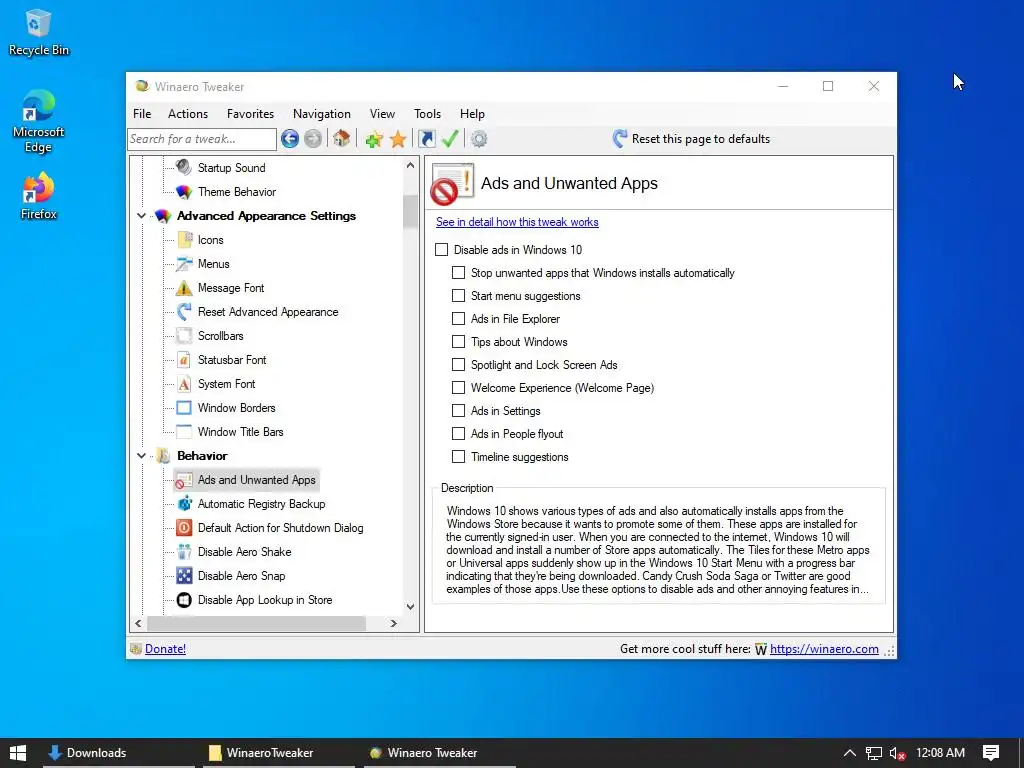
Task: Check Ads in Settings option
Action: 458,411
